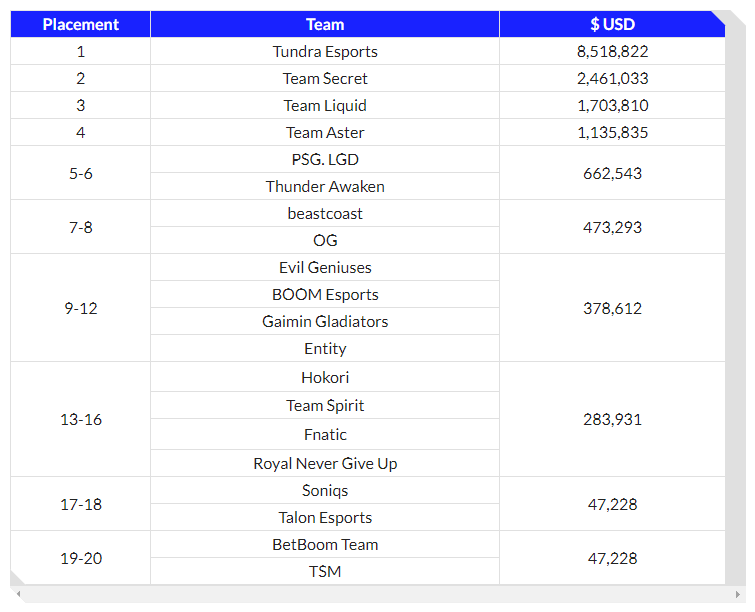Click the placement 4 cell
Viewport: 755px width, 612px height.
[x=80, y=132]
